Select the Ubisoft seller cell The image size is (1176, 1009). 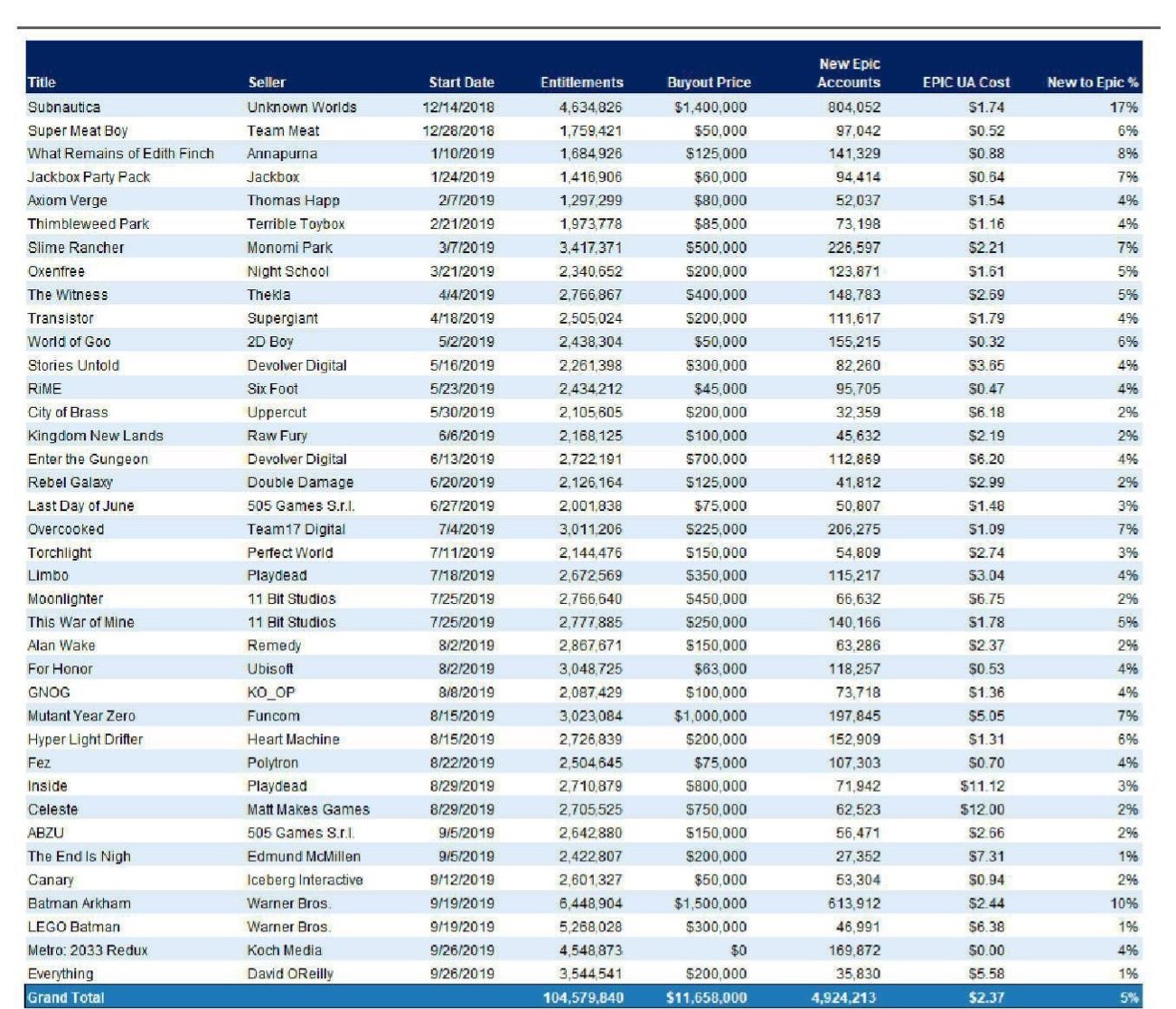click(270, 670)
